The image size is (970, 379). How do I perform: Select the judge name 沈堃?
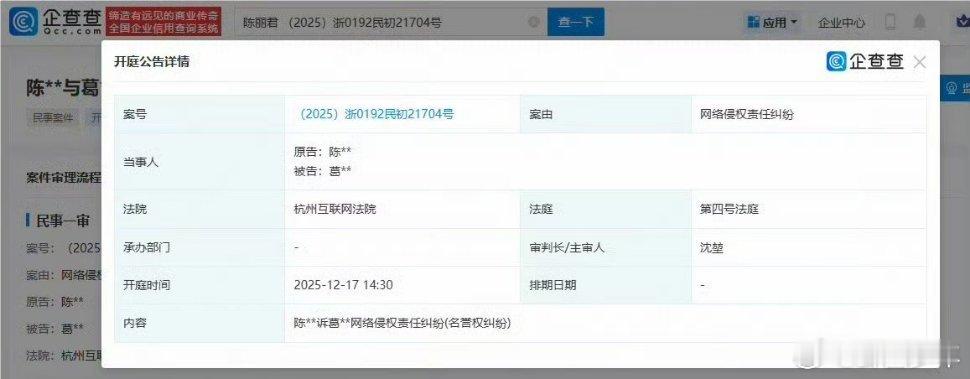tap(711, 247)
